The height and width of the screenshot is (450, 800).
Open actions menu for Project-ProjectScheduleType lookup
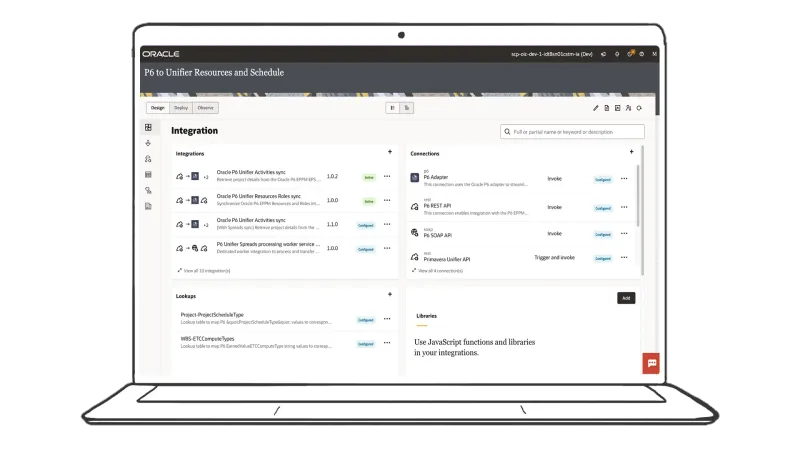coord(387,319)
